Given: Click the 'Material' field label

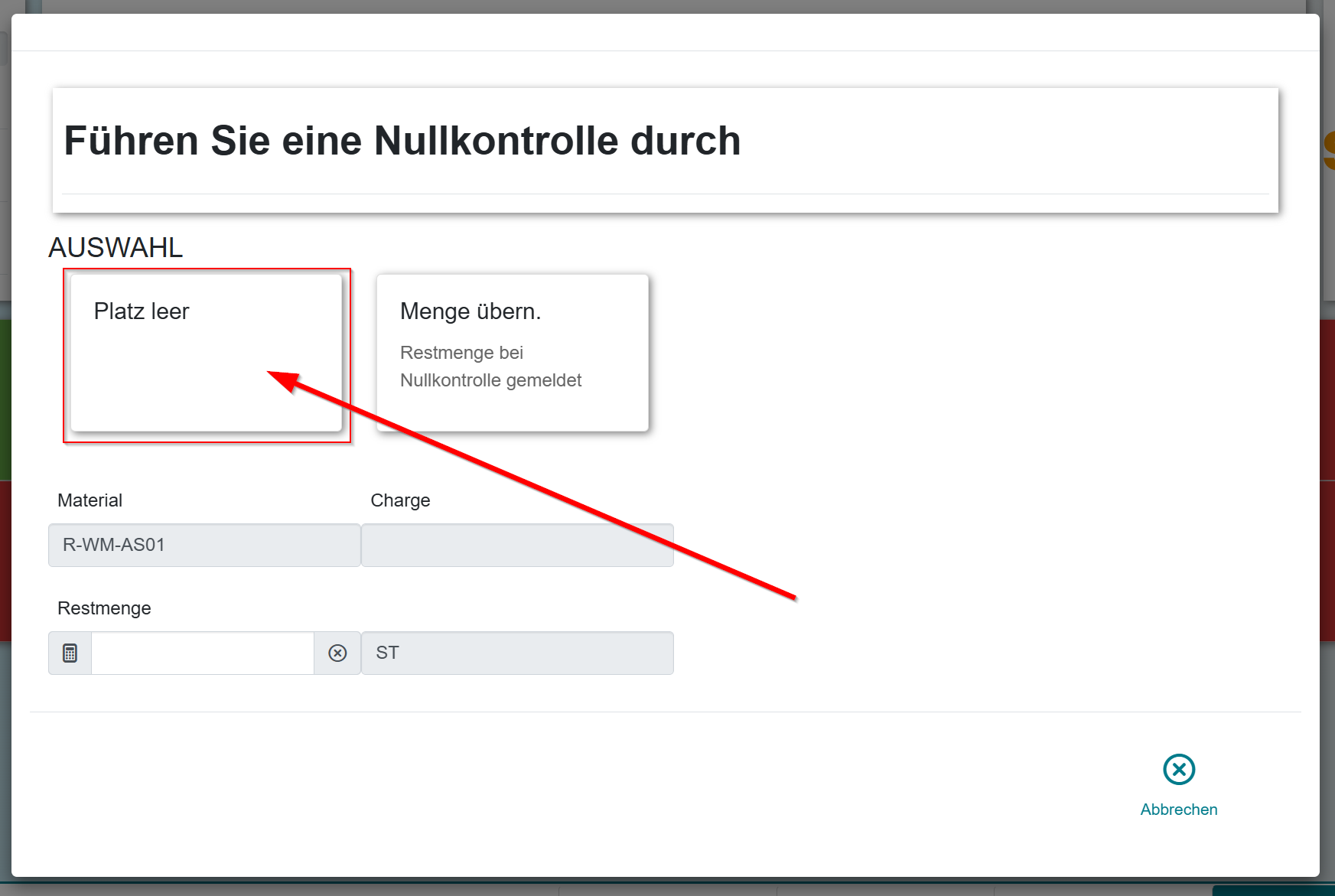Looking at the screenshot, I should 90,500.
